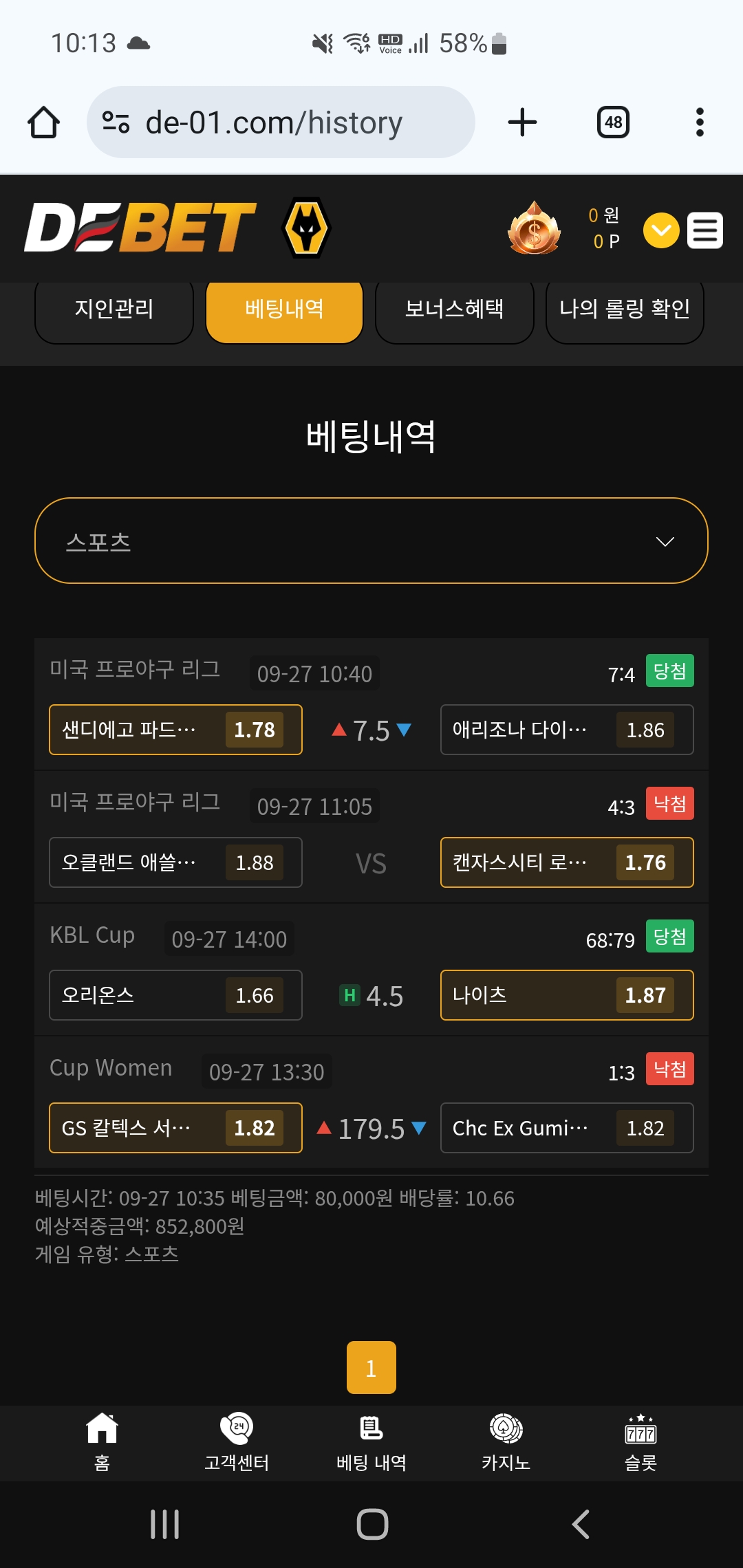Open the 스포츠 game type dropdown
This screenshot has width=743, height=1568.
[x=371, y=541]
